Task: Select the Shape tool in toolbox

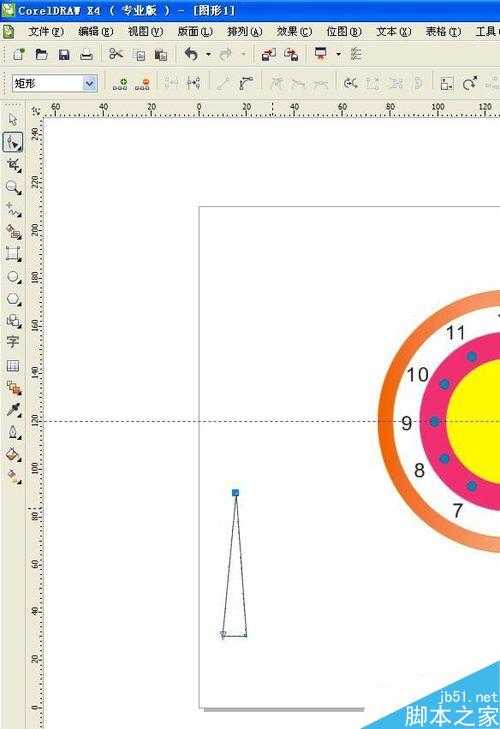Action: pyautogui.click(x=13, y=142)
